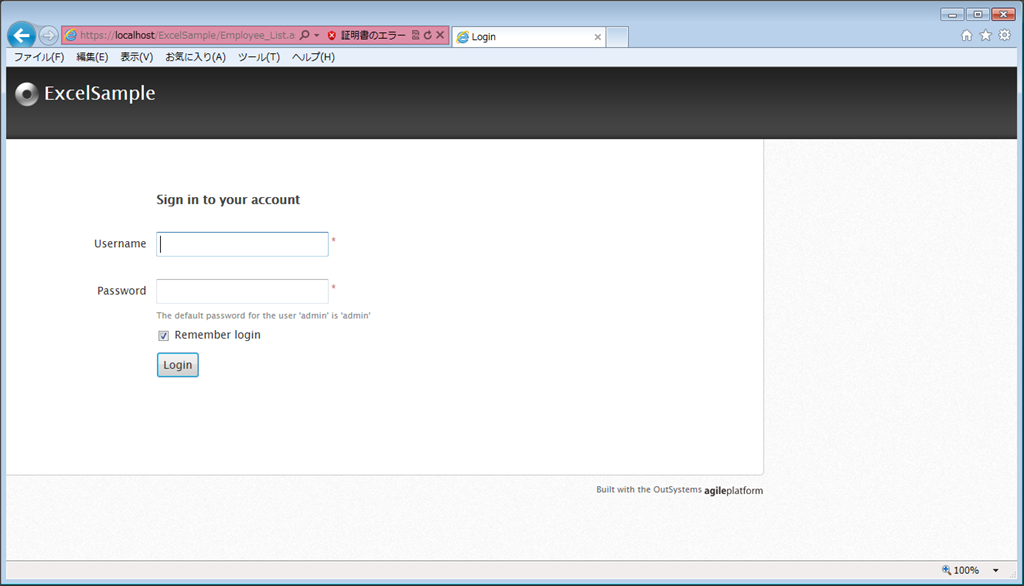Viewport: 1024px width, 586px height.
Task: Refresh the page with the reload icon
Action: [428, 35]
